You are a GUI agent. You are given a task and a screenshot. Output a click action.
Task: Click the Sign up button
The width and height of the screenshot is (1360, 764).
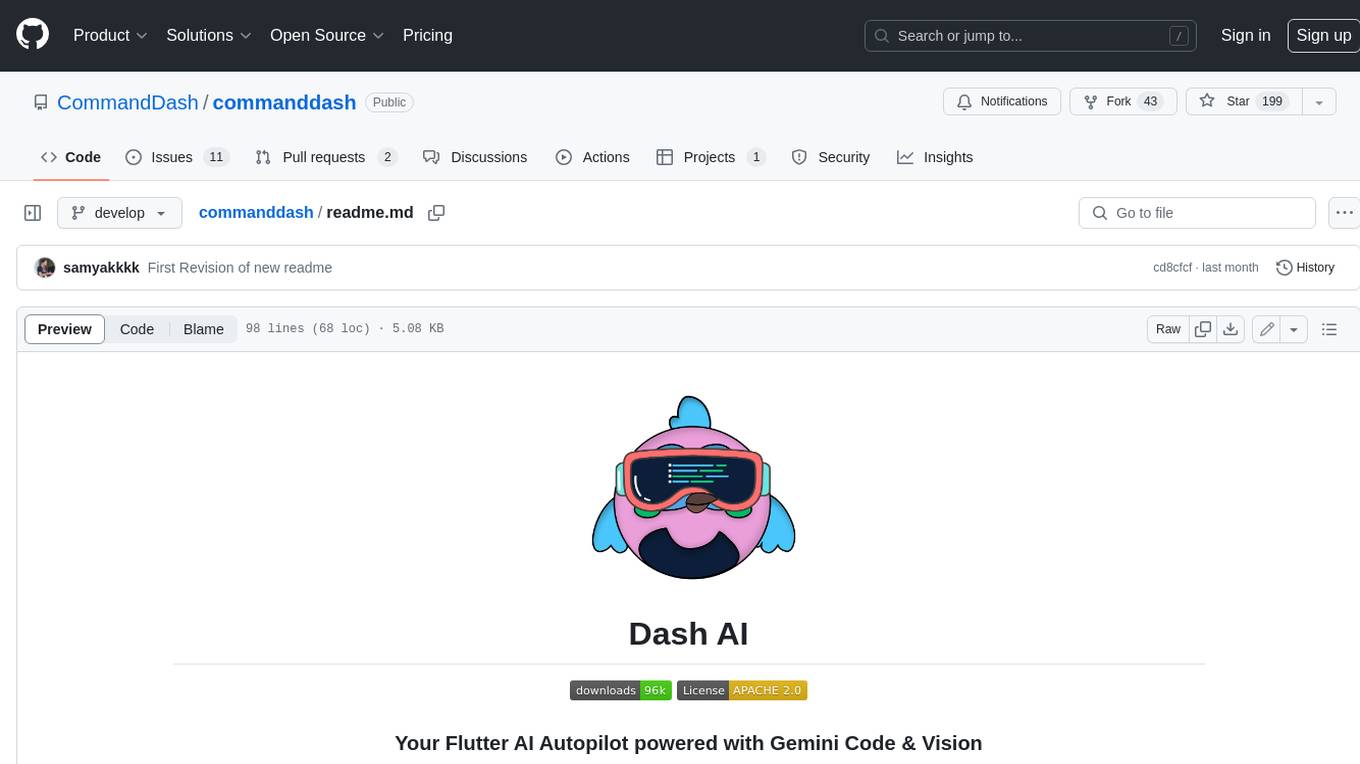(1323, 35)
